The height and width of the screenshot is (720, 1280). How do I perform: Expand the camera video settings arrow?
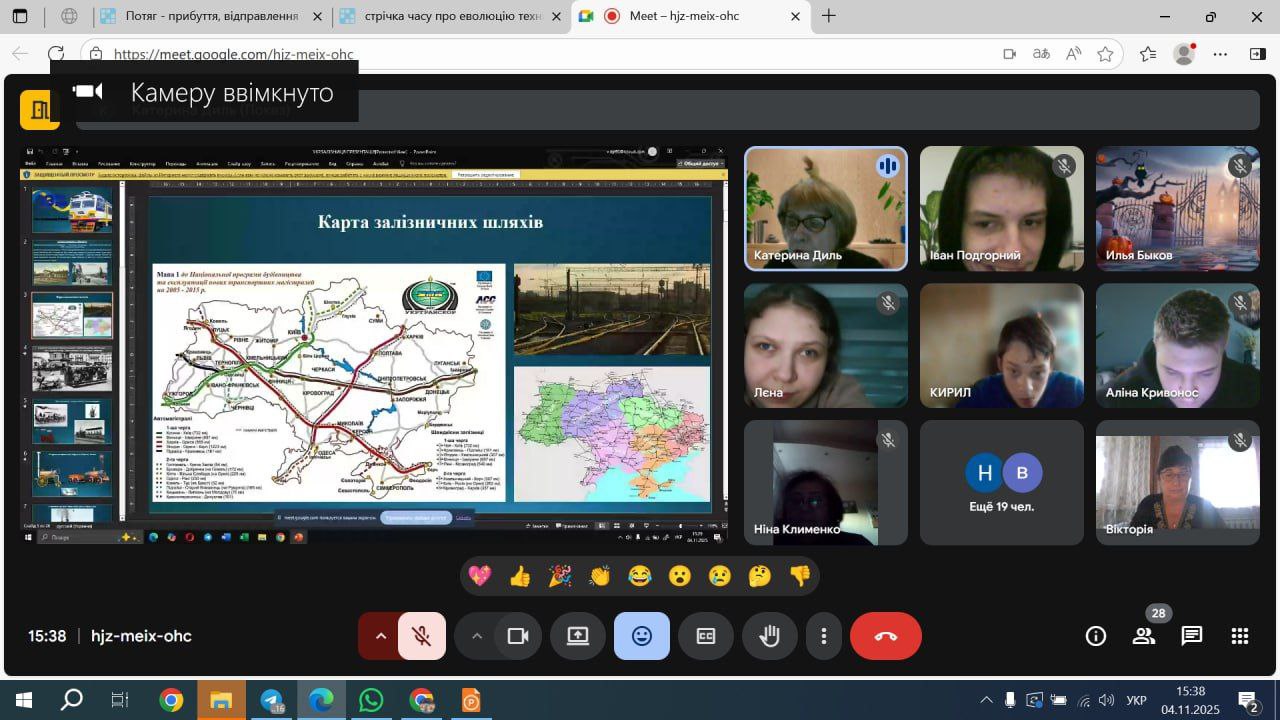(x=477, y=636)
